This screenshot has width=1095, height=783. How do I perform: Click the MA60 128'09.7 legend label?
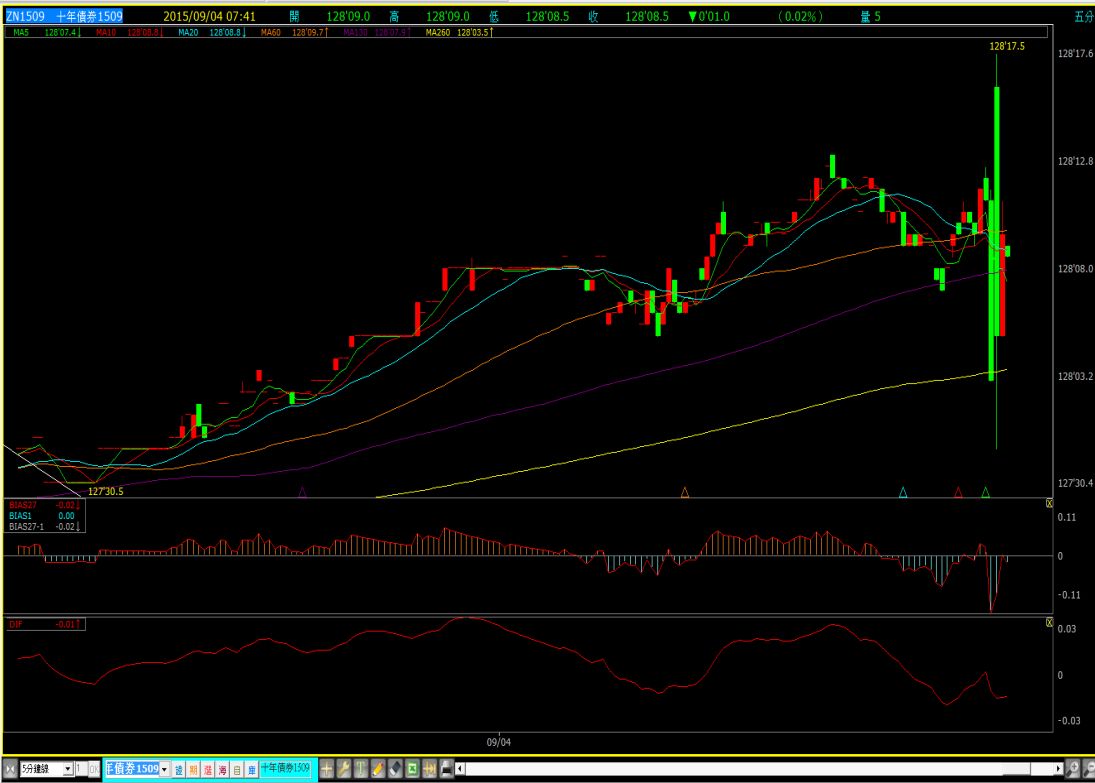tap(294, 32)
